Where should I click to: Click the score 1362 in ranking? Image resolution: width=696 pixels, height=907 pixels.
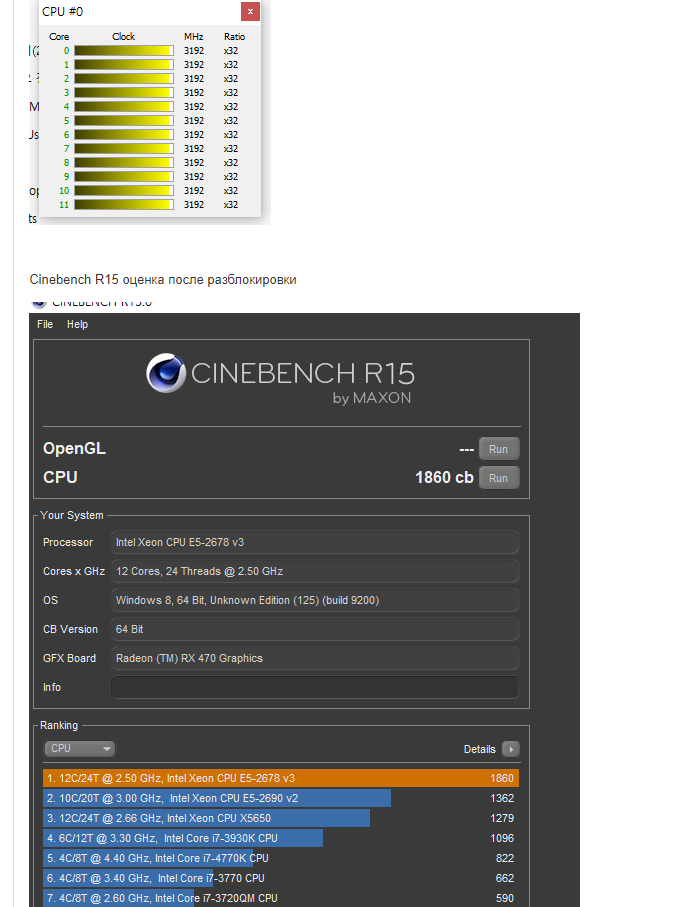(502, 798)
